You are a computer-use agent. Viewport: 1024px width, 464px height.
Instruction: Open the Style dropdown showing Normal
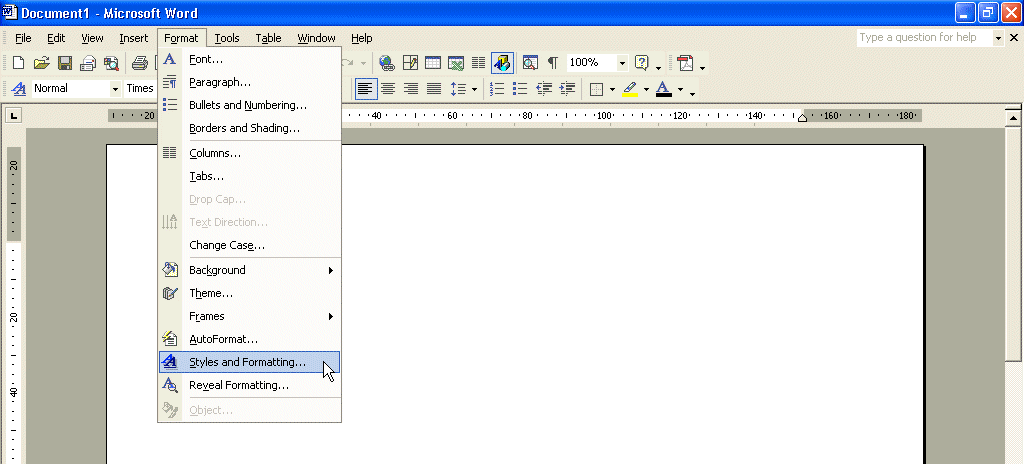(116, 88)
